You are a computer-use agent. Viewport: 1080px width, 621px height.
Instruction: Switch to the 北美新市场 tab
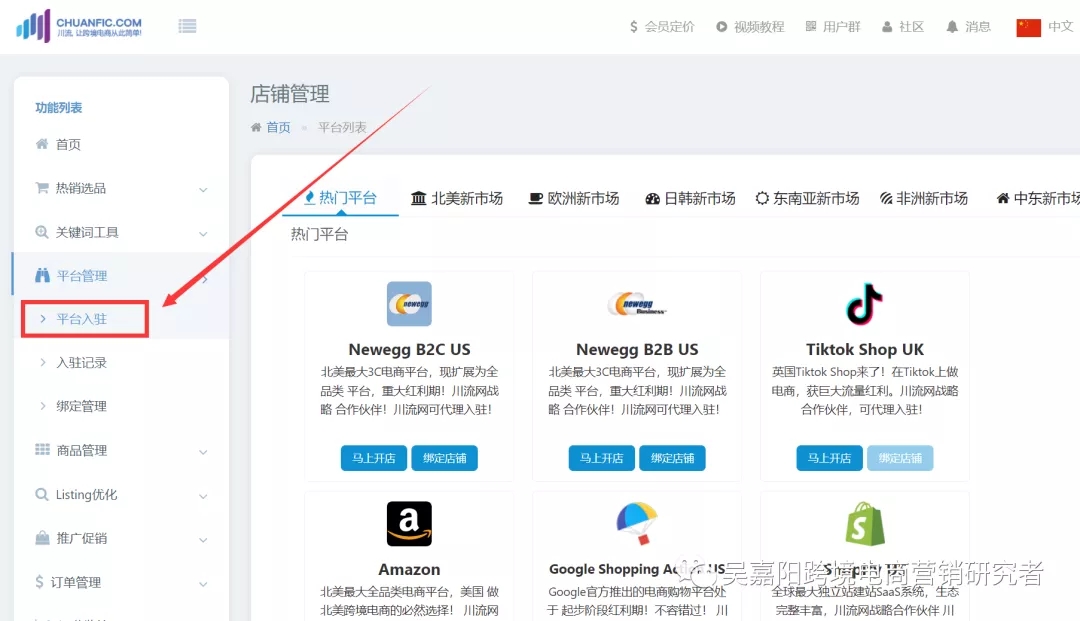(457, 198)
